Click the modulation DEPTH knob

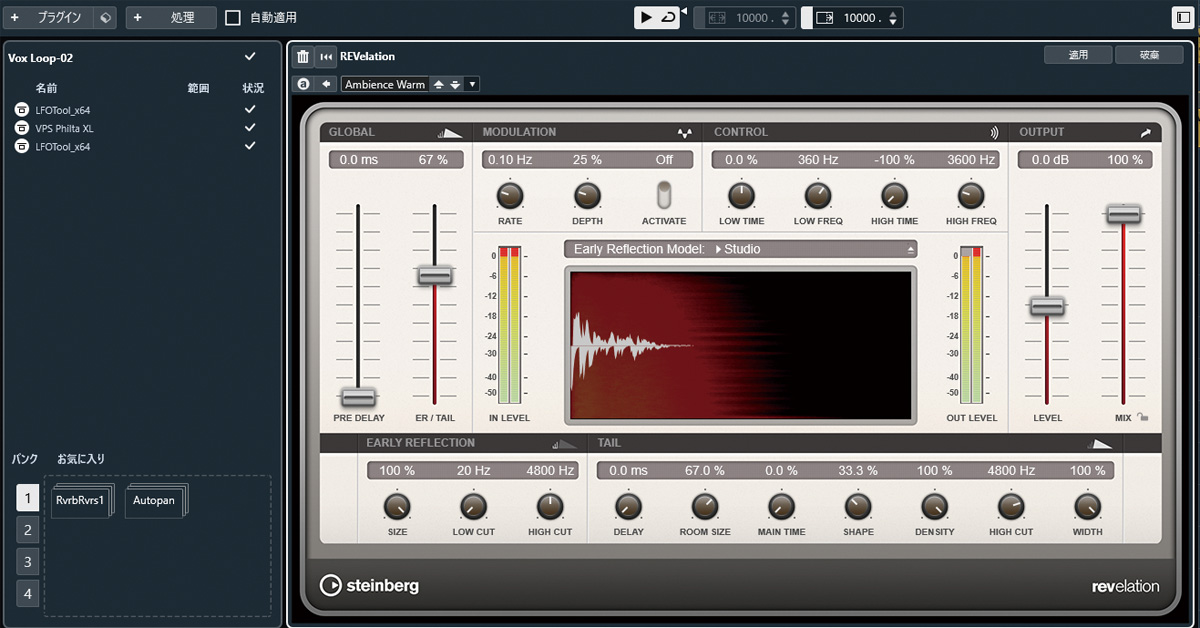tap(587, 195)
